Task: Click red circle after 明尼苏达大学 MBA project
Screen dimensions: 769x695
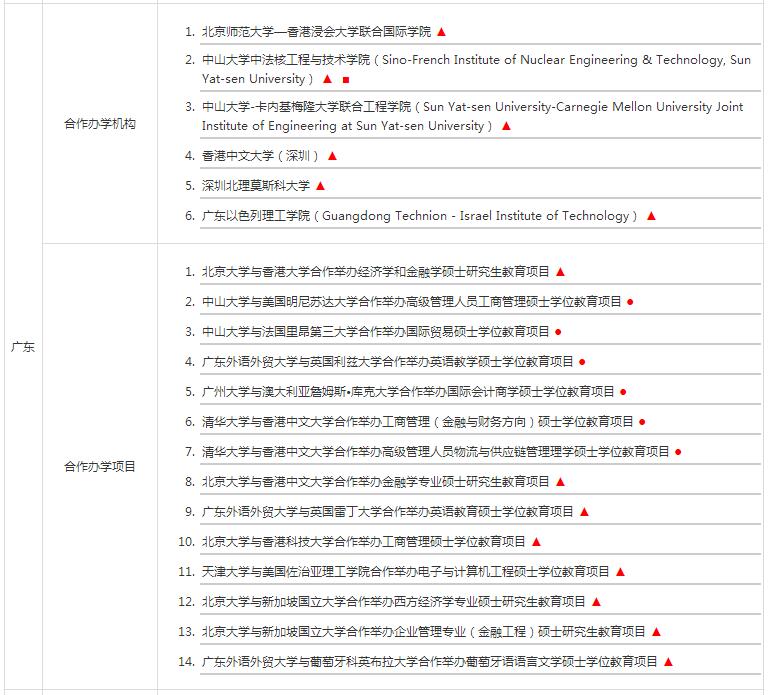Action: (630, 302)
